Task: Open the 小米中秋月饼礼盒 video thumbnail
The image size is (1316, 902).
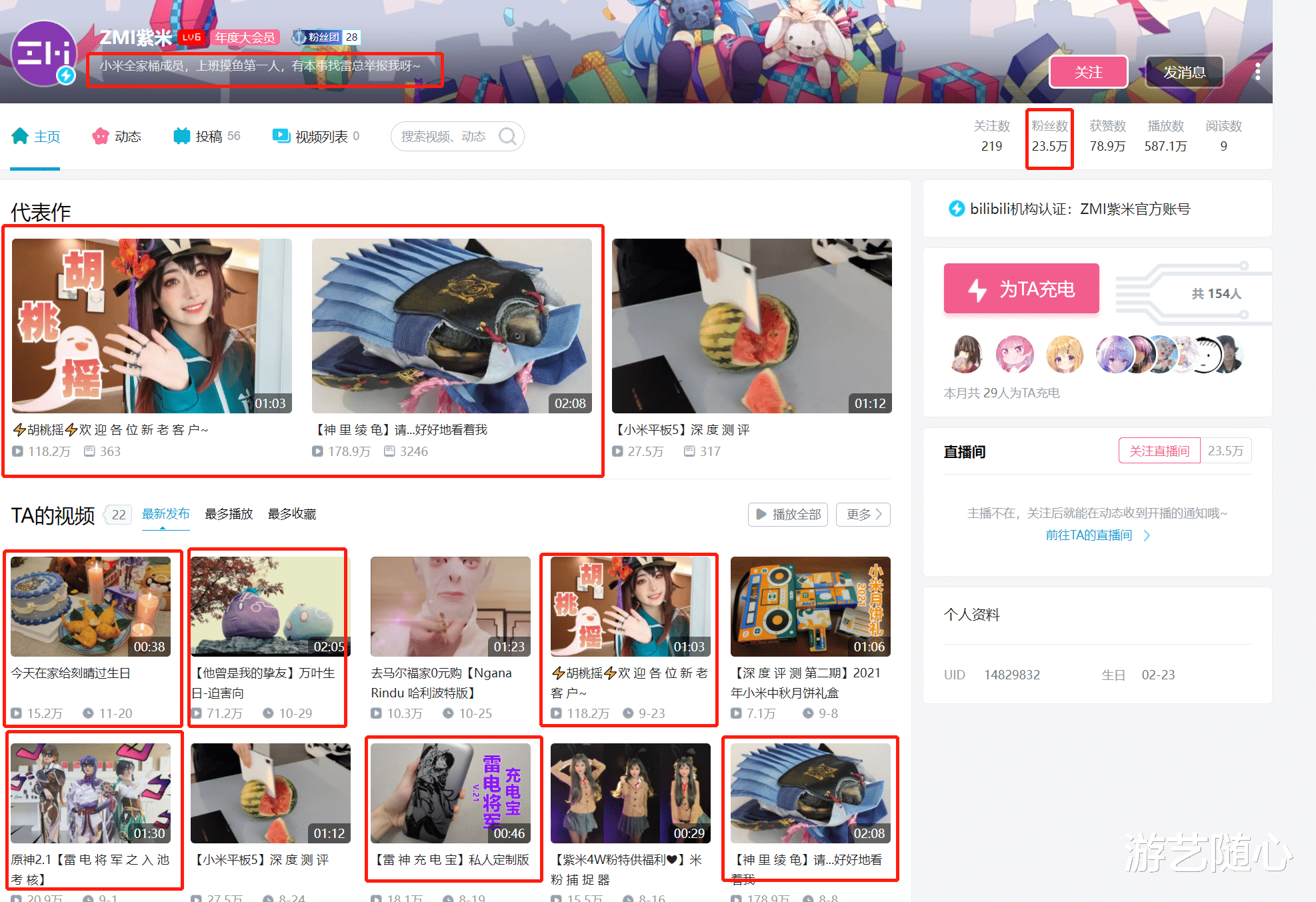Action: pos(811,607)
